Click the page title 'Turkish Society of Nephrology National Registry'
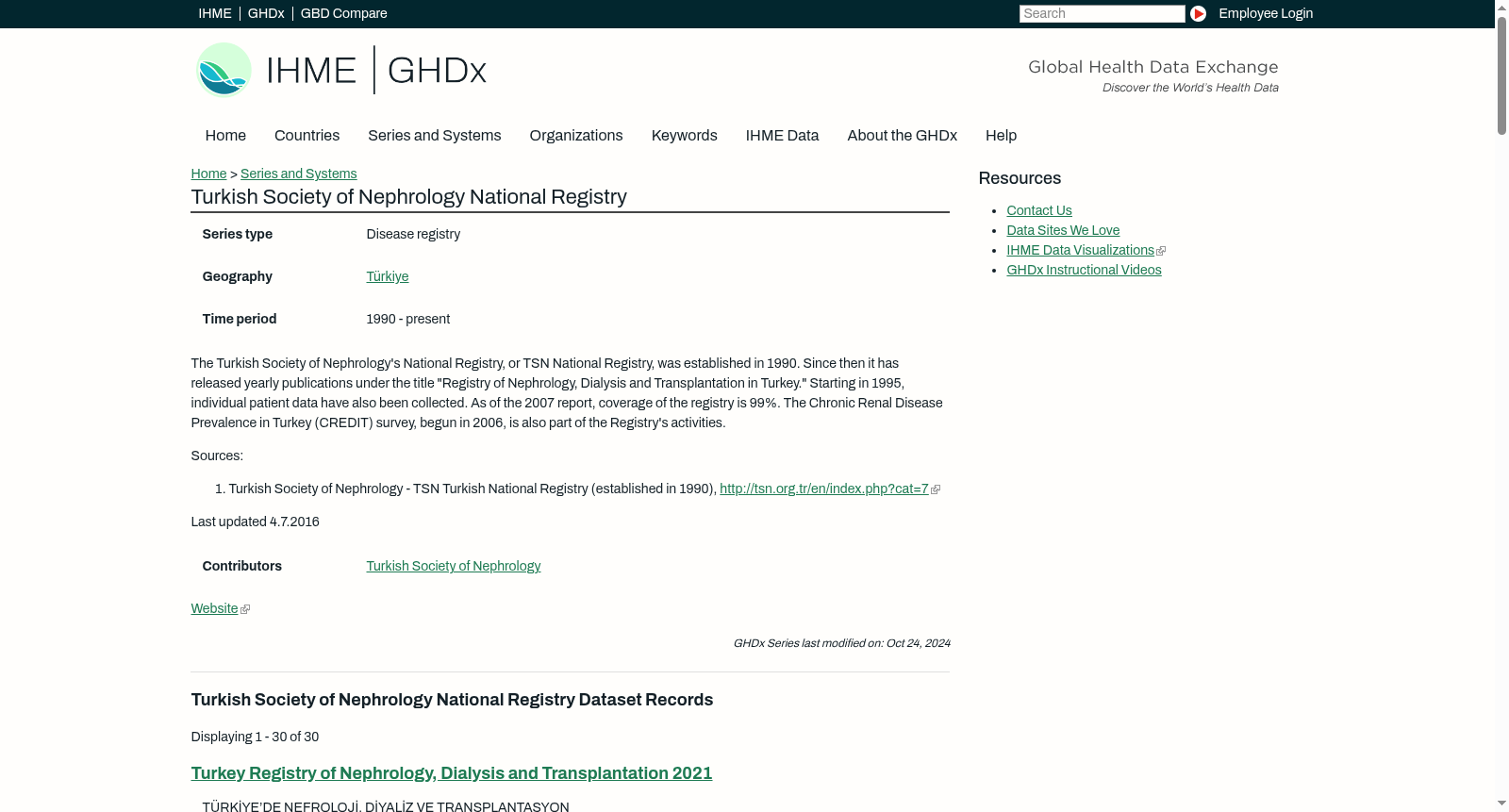 tap(408, 197)
